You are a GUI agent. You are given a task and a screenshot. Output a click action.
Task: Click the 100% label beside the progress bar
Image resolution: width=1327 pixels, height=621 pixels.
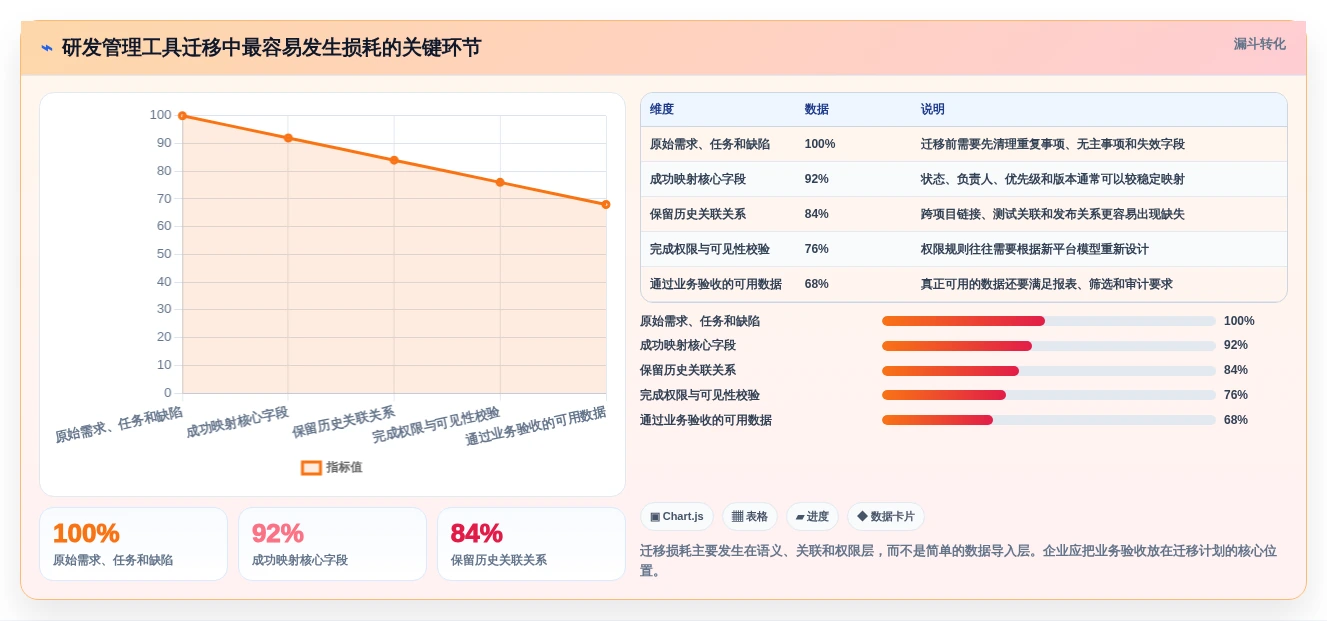tap(1239, 321)
